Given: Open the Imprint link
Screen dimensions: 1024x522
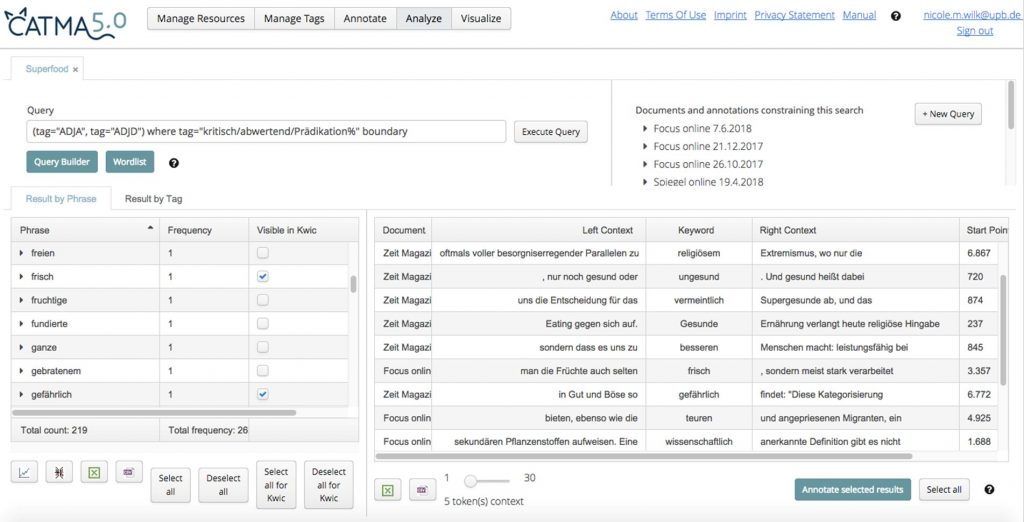Looking at the screenshot, I should [x=730, y=15].
